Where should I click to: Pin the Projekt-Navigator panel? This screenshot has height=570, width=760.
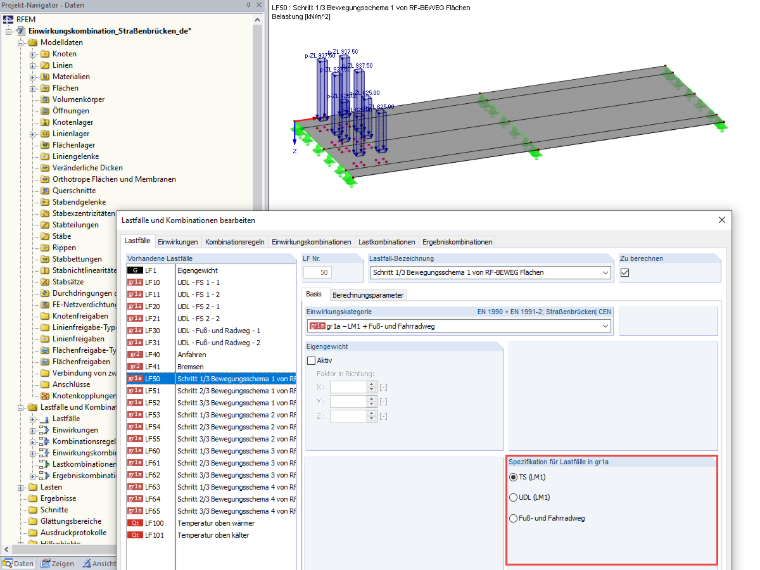[x=248, y=5]
